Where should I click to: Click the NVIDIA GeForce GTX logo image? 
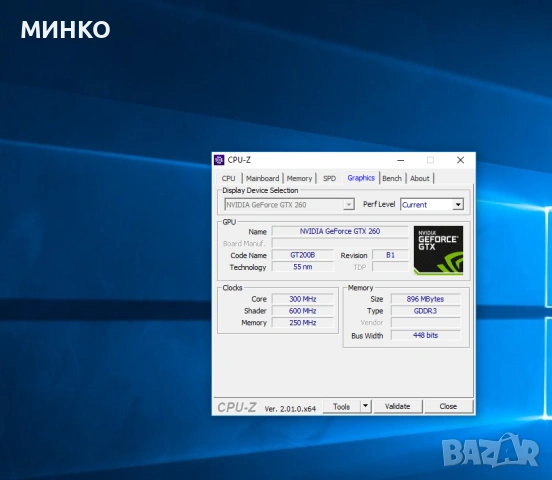pyautogui.click(x=438, y=250)
